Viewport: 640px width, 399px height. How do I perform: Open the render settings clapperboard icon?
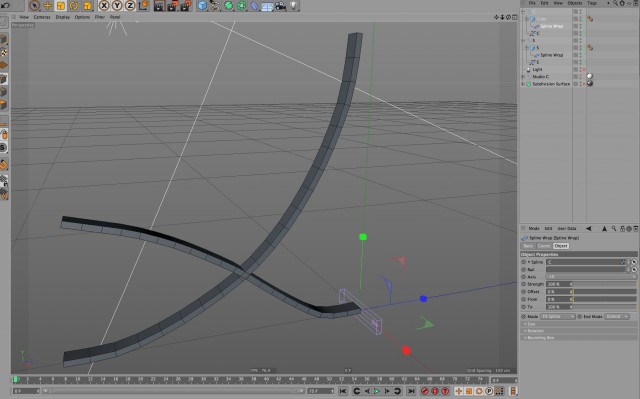point(186,5)
